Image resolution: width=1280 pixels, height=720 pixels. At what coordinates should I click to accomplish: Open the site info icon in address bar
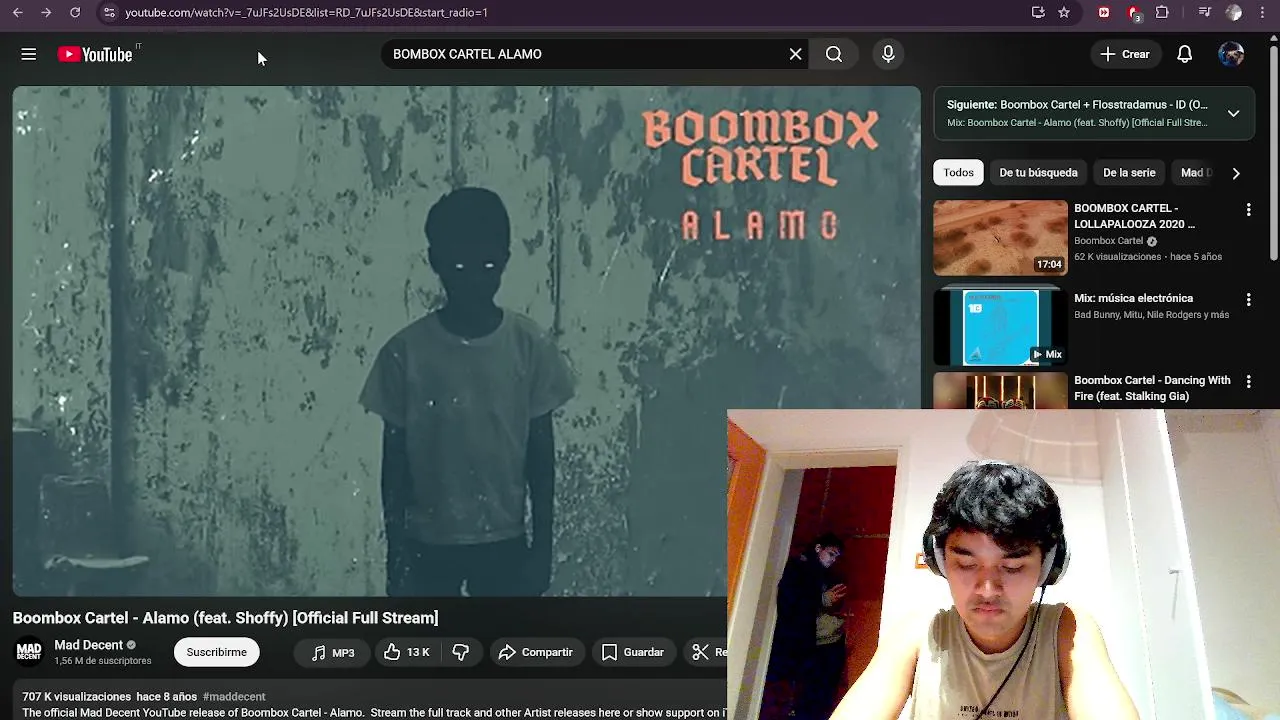[109, 12]
